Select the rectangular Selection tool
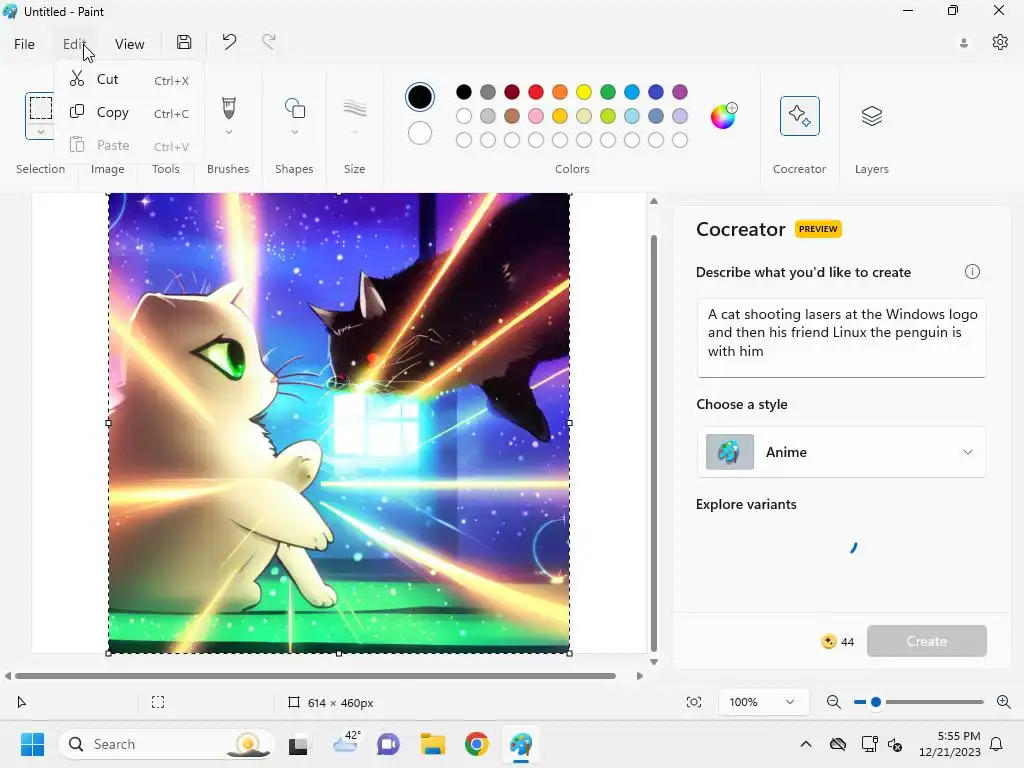The width and height of the screenshot is (1024, 768). (40, 108)
